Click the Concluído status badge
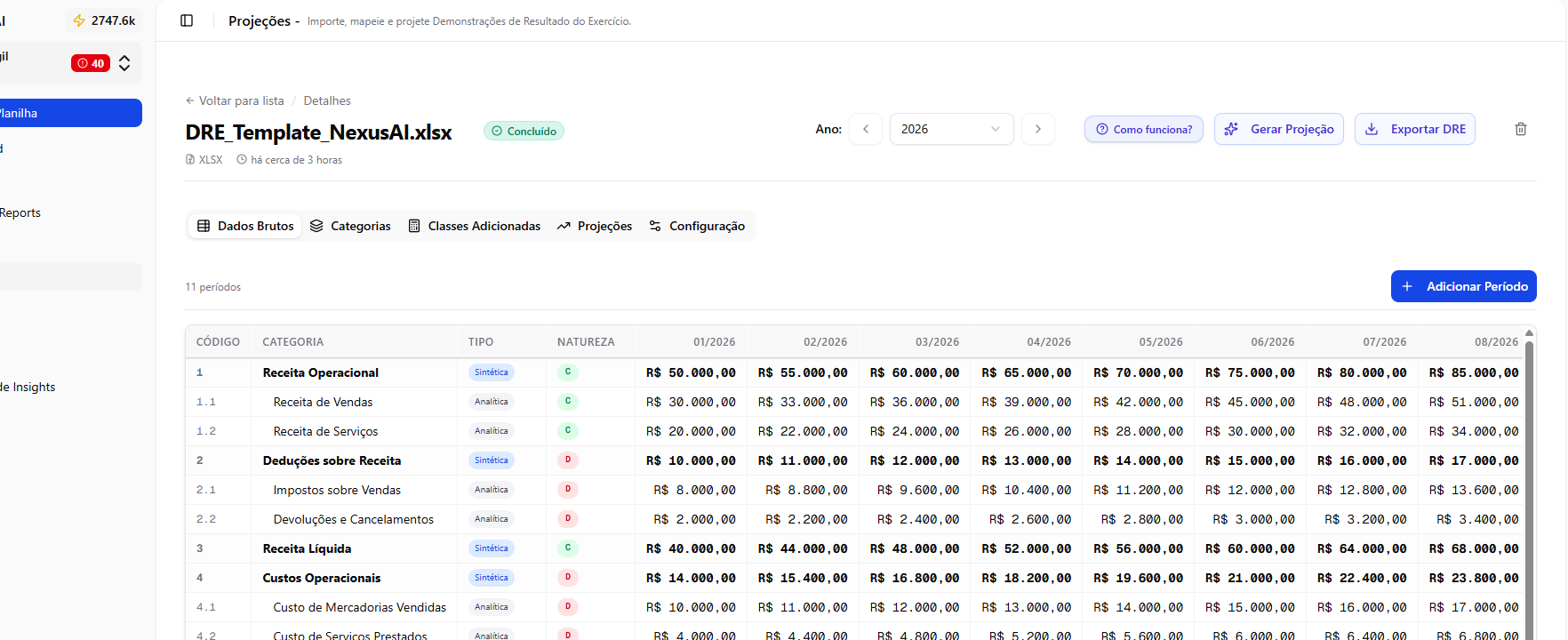This screenshot has width=1568, height=640. coord(524,131)
